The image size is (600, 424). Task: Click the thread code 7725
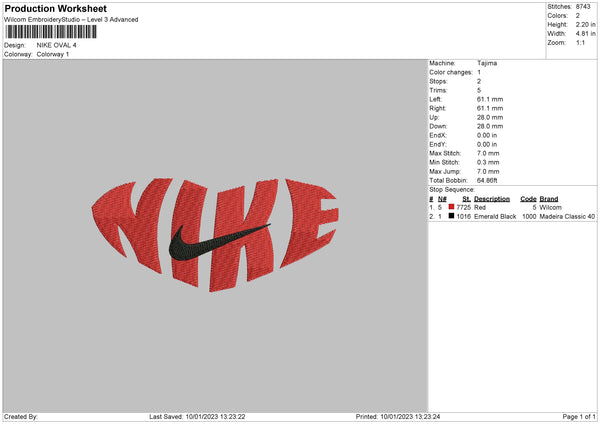point(463,208)
